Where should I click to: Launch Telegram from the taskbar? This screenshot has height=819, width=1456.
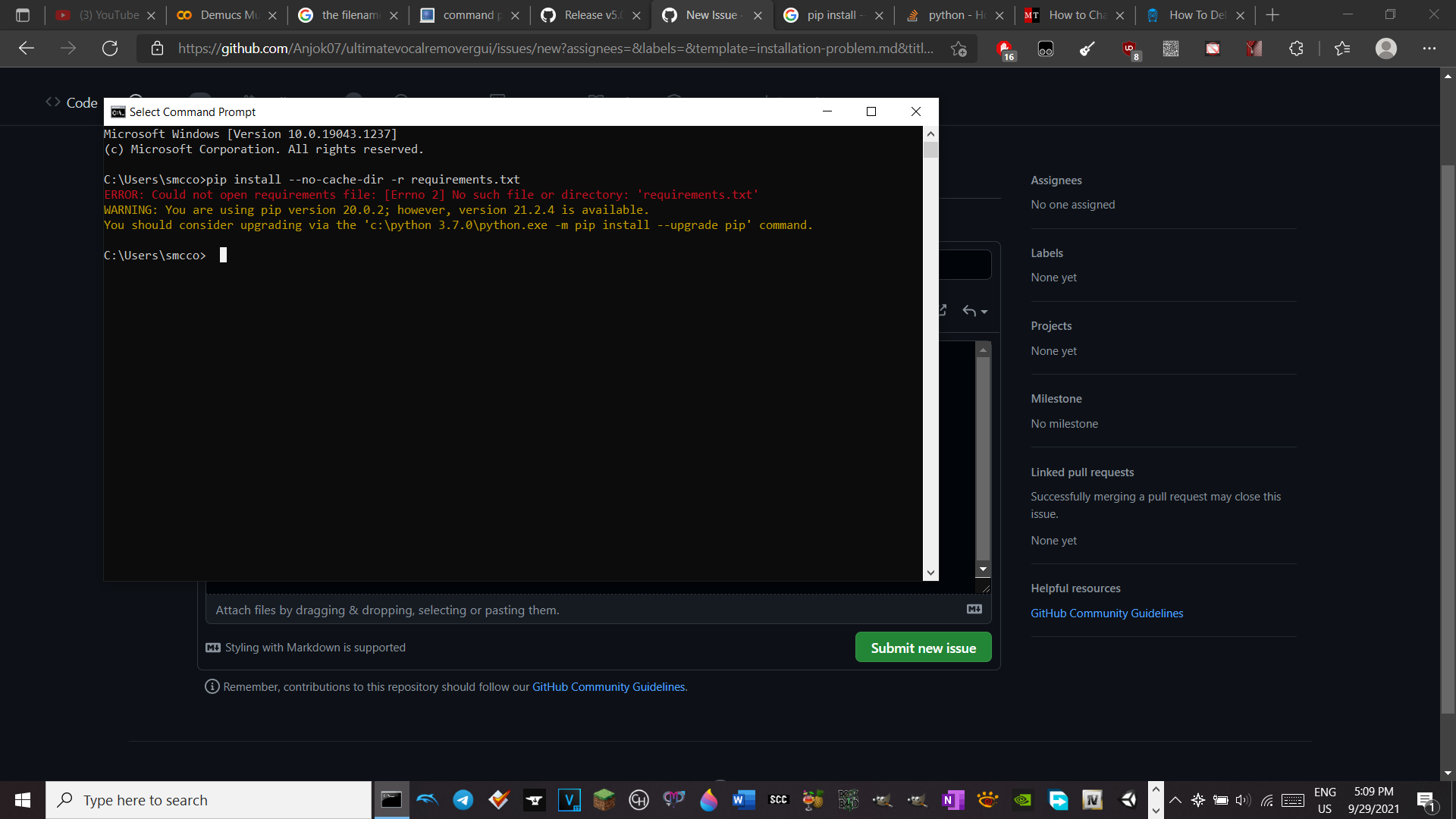coord(463,799)
